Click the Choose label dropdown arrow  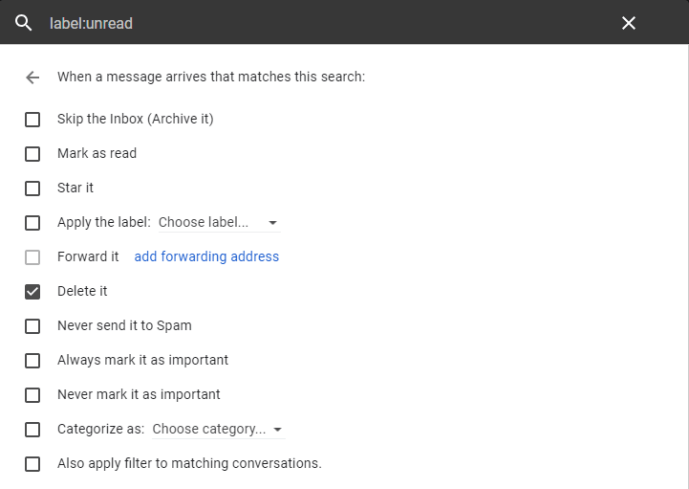[x=273, y=223]
